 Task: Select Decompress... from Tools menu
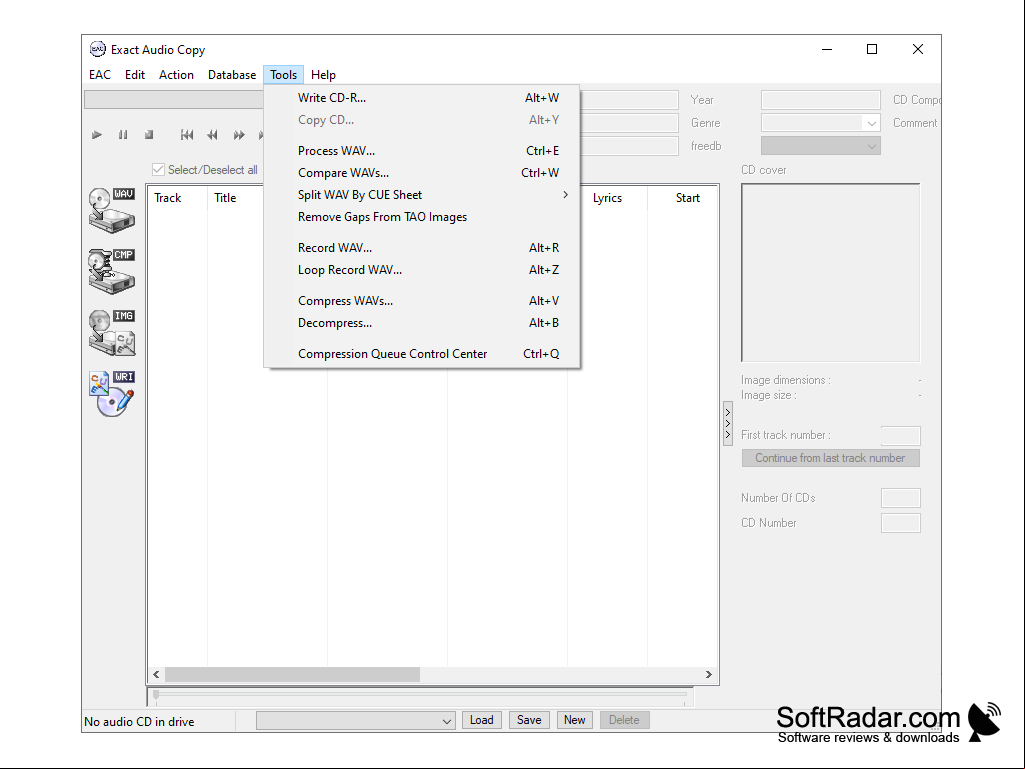422,323
